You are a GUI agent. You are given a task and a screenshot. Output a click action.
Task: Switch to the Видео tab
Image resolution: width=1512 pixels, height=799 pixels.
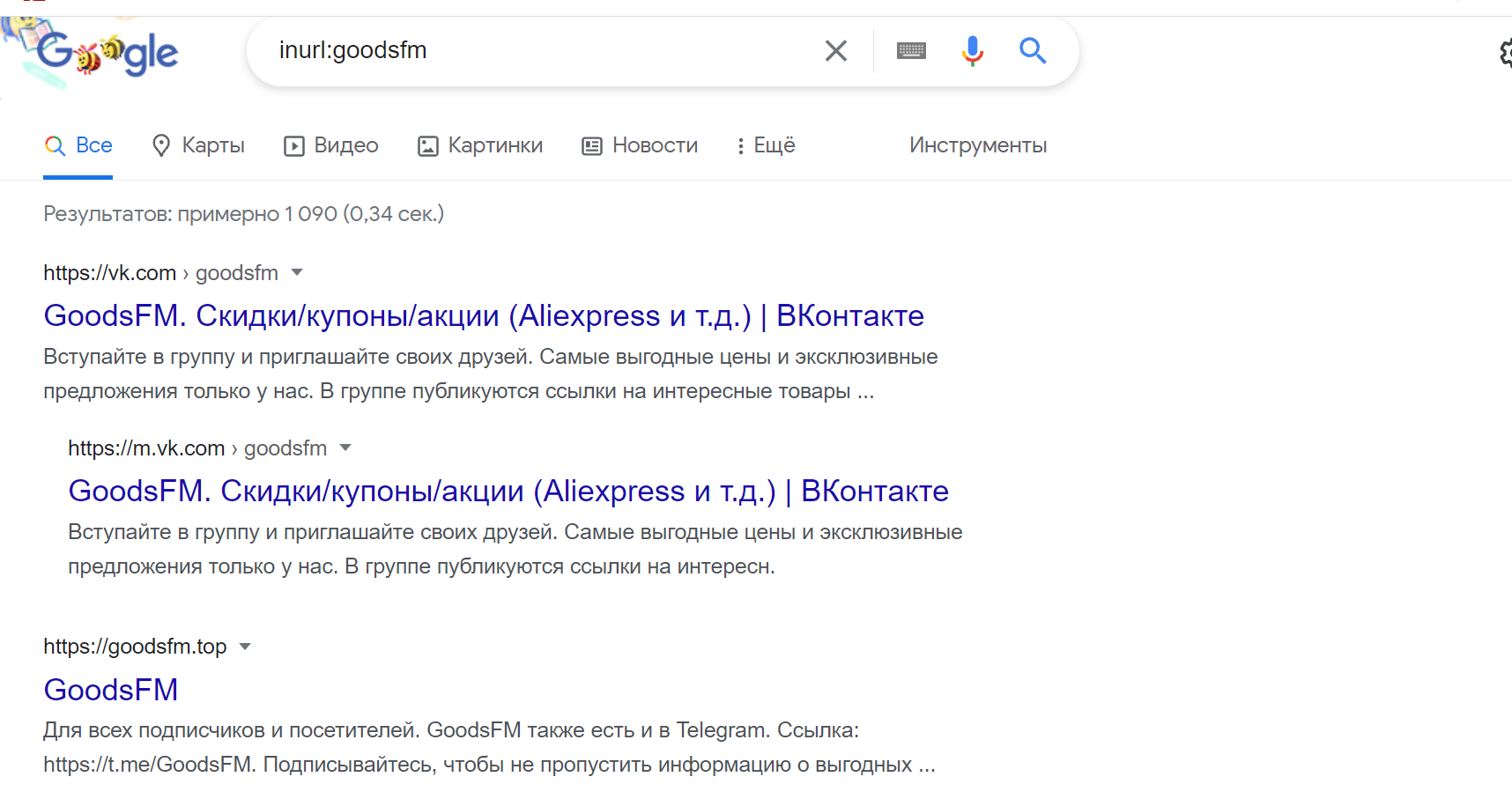331,145
